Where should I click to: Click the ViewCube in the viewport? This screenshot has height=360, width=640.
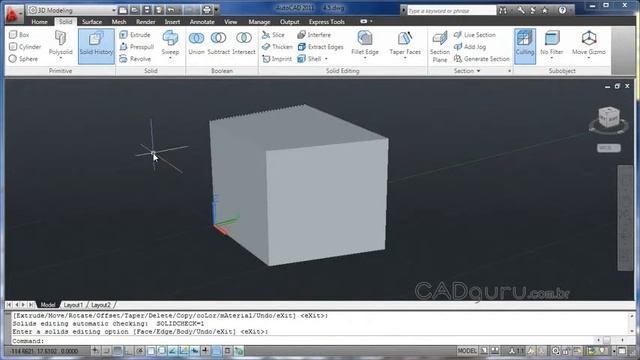[609, 119]
